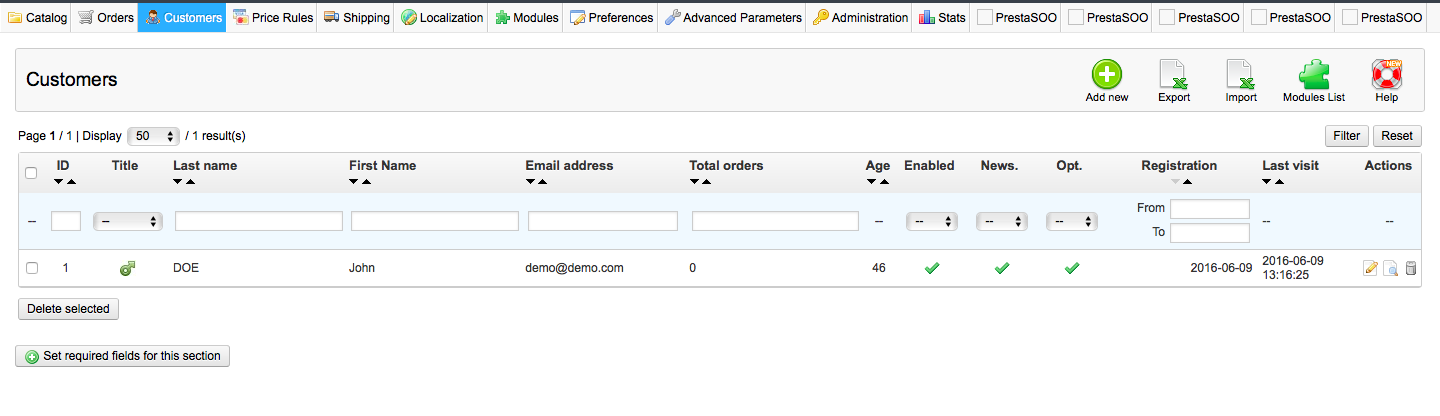Open the Advanced Parameters menu tab
The width and height of the screenshot is (1440, 416).
pos(732,17)
